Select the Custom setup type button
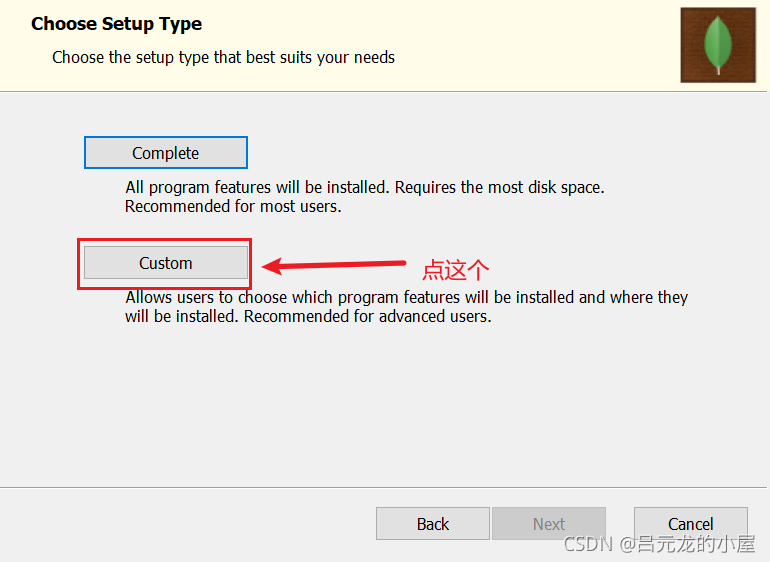 166,263
